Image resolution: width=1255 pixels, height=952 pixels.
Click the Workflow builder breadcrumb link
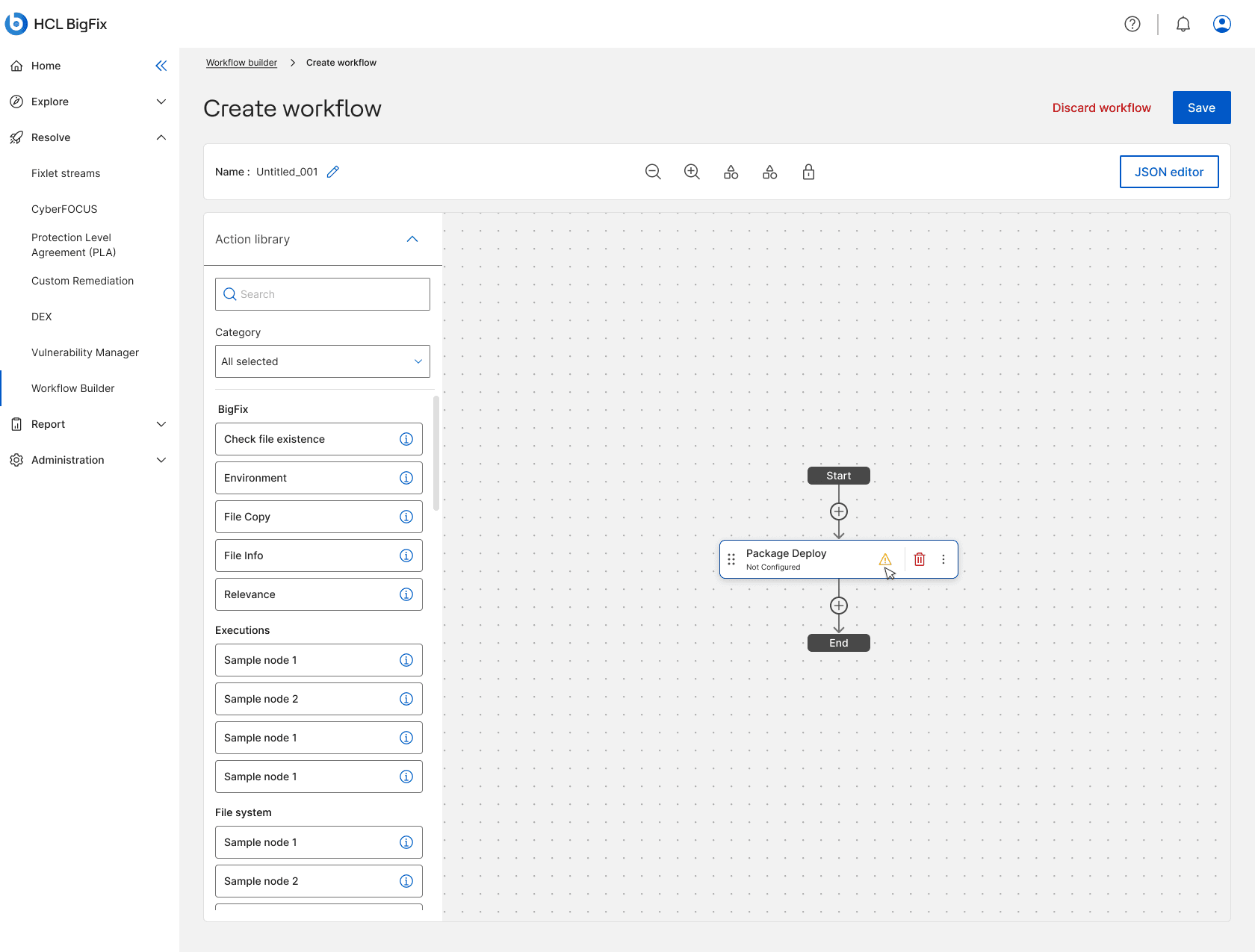tap(241, 63)
